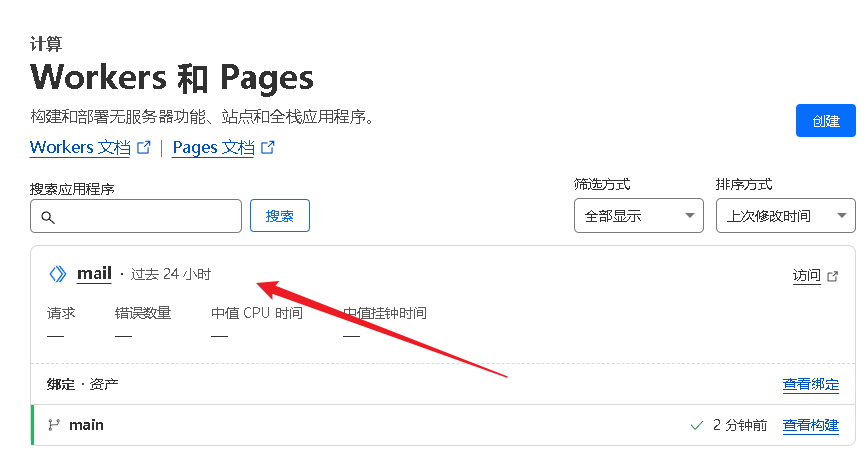
Task: Click the git branch icon beside main
Action: click(54, 425)
